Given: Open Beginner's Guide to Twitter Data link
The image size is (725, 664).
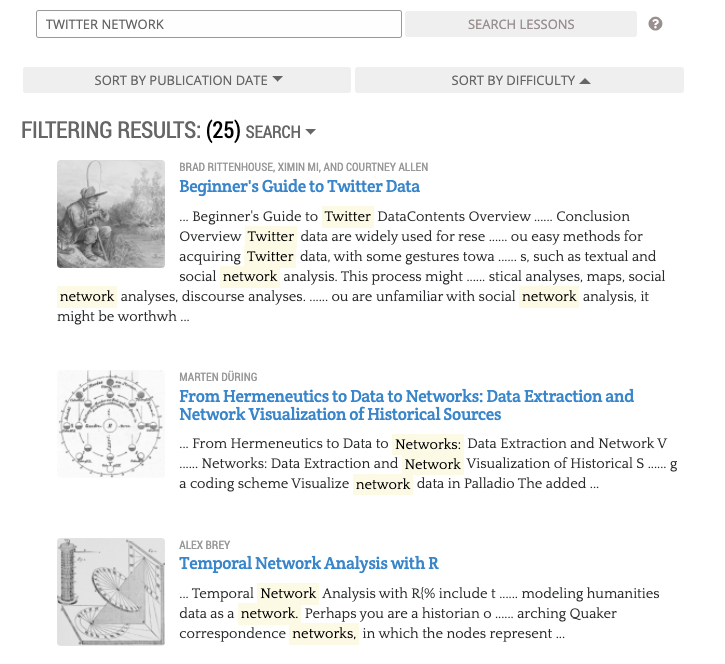Looking at the screenshot, I should 299,186.
